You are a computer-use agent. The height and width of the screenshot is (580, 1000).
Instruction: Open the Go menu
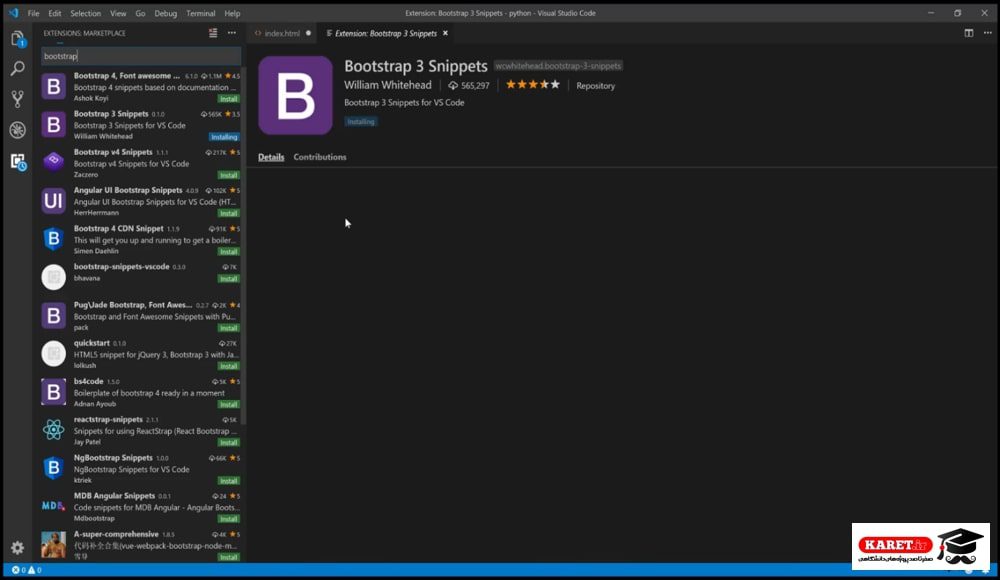[140, 13]
